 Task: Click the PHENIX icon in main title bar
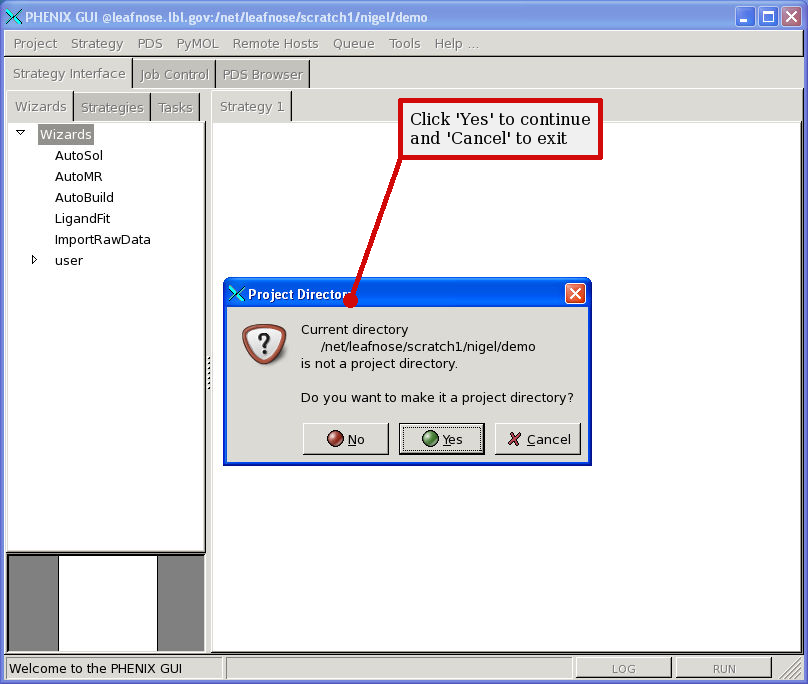pyautogui.click(x=14, y=17)
